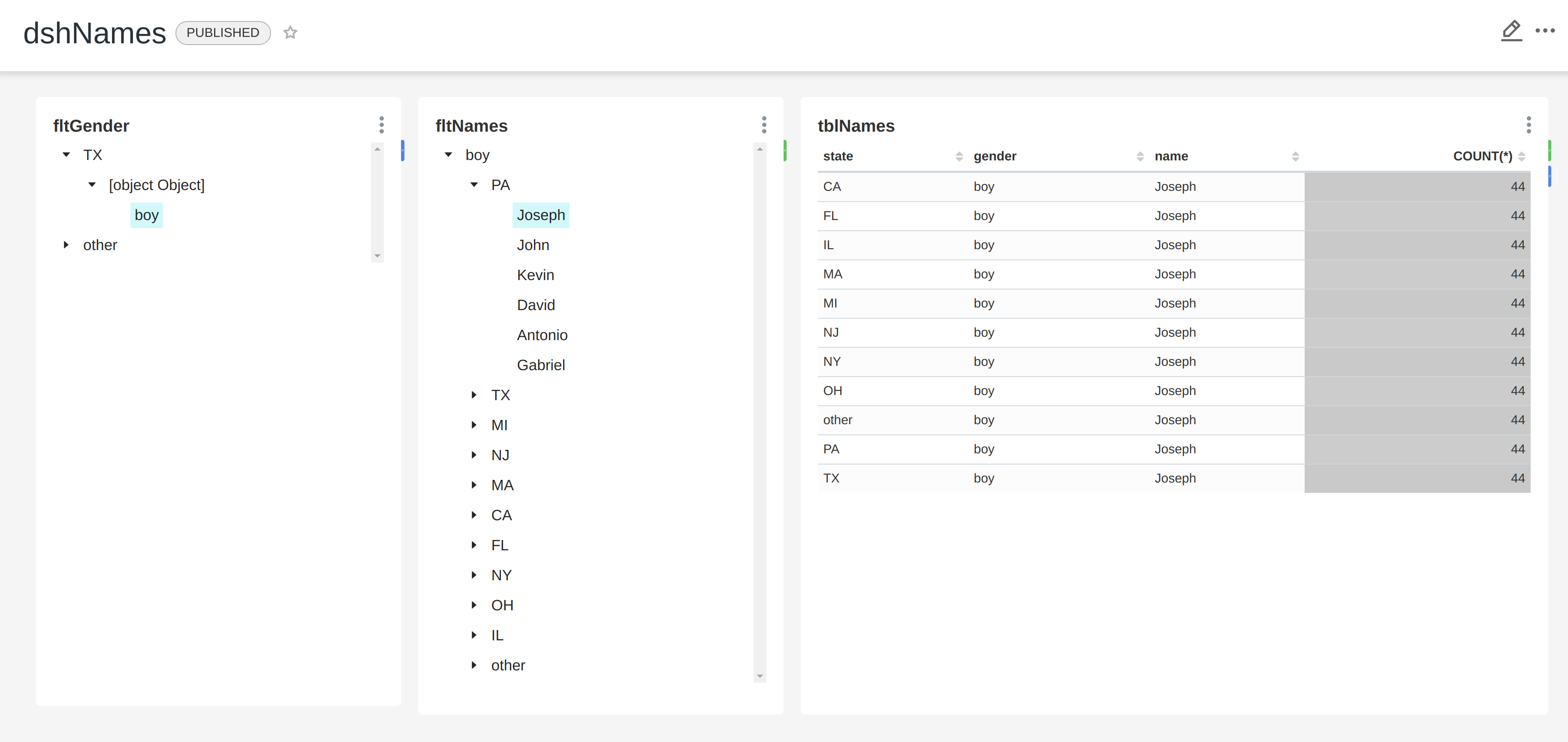Collapse the TX node in fltGender
Viewport: 1568px width, 742px height.
tap(66, 154)
